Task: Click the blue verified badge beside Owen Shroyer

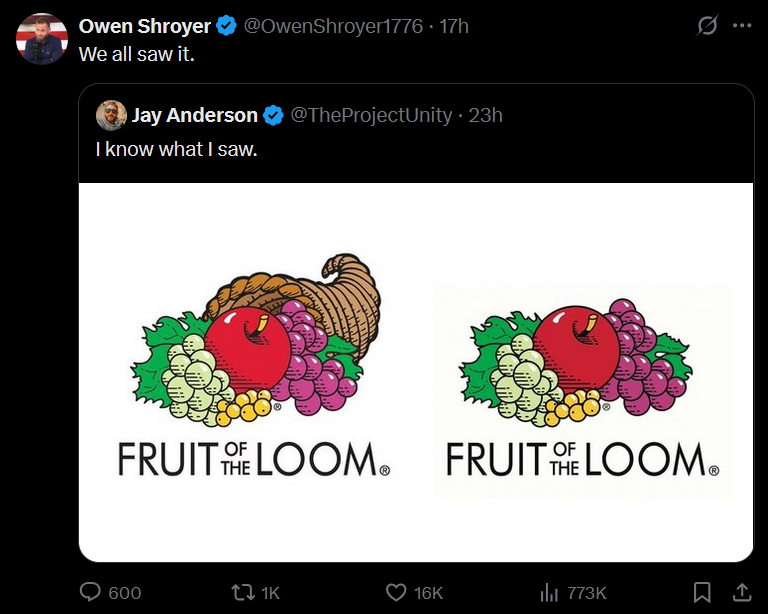Action: tap(227, 26)
